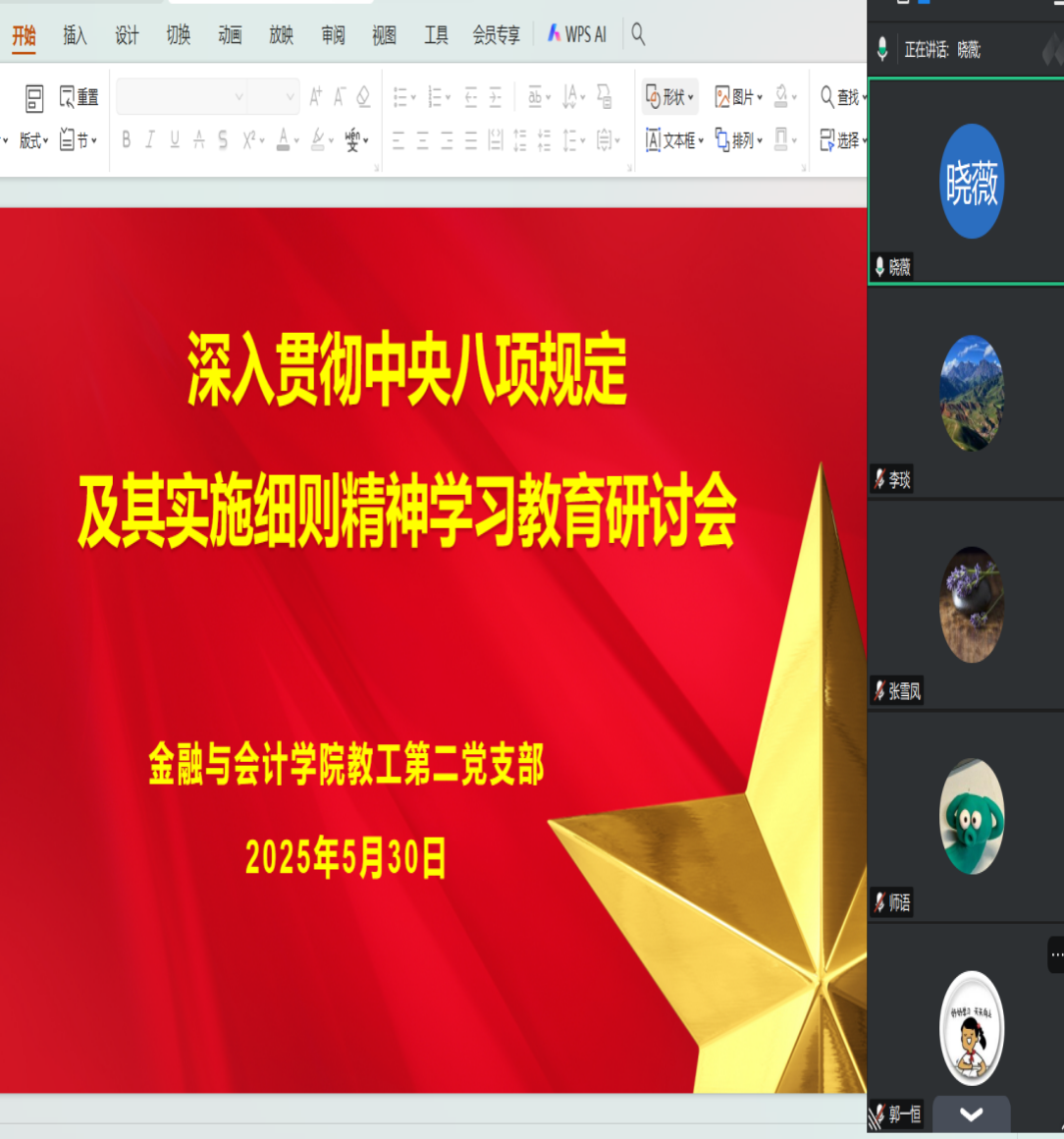1064x1139 pixels.
Task: Click the 查找 (Find) tool
Action: [x=841, y=97]
